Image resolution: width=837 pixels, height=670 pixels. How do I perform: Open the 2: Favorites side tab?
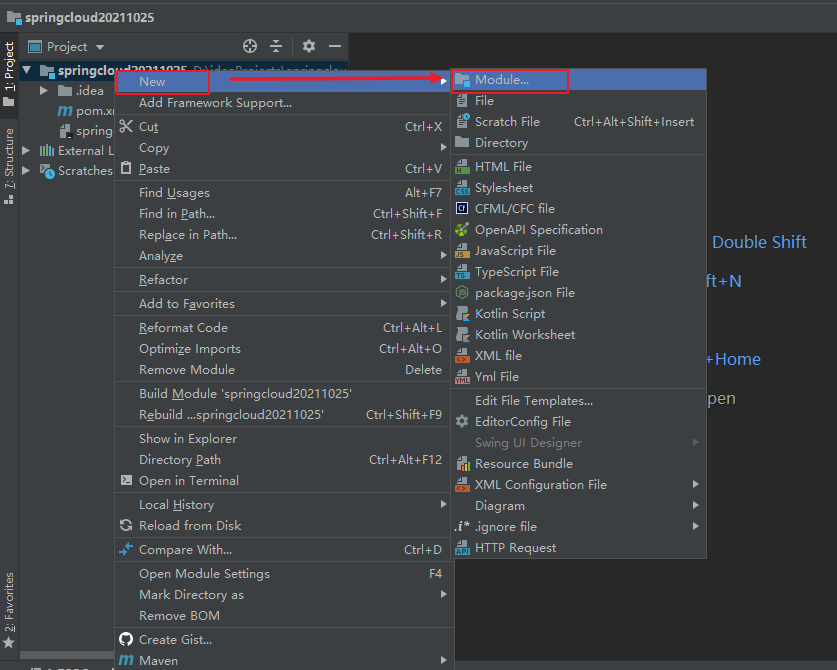(x=9, y=610)
